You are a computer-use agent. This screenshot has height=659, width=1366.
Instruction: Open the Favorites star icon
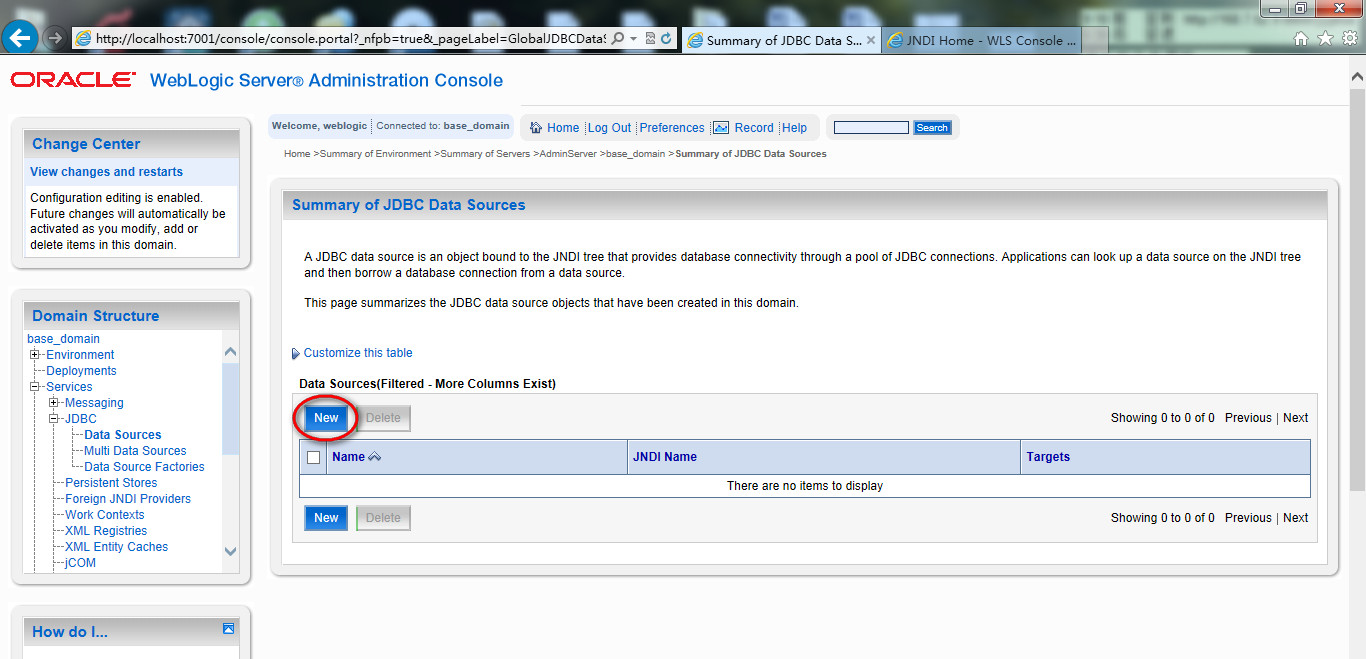click(1325, 38)
